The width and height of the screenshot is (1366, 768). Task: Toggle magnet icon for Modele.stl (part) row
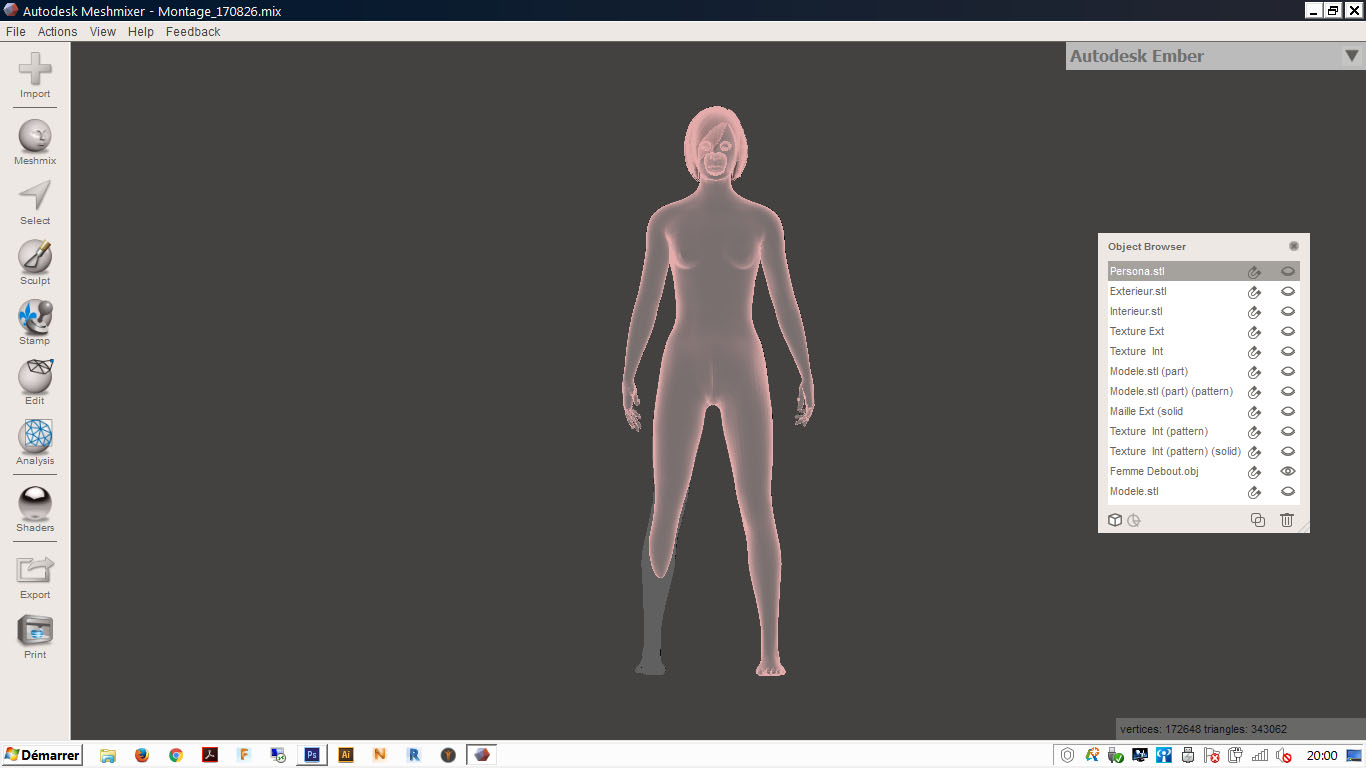(1254, 372)
